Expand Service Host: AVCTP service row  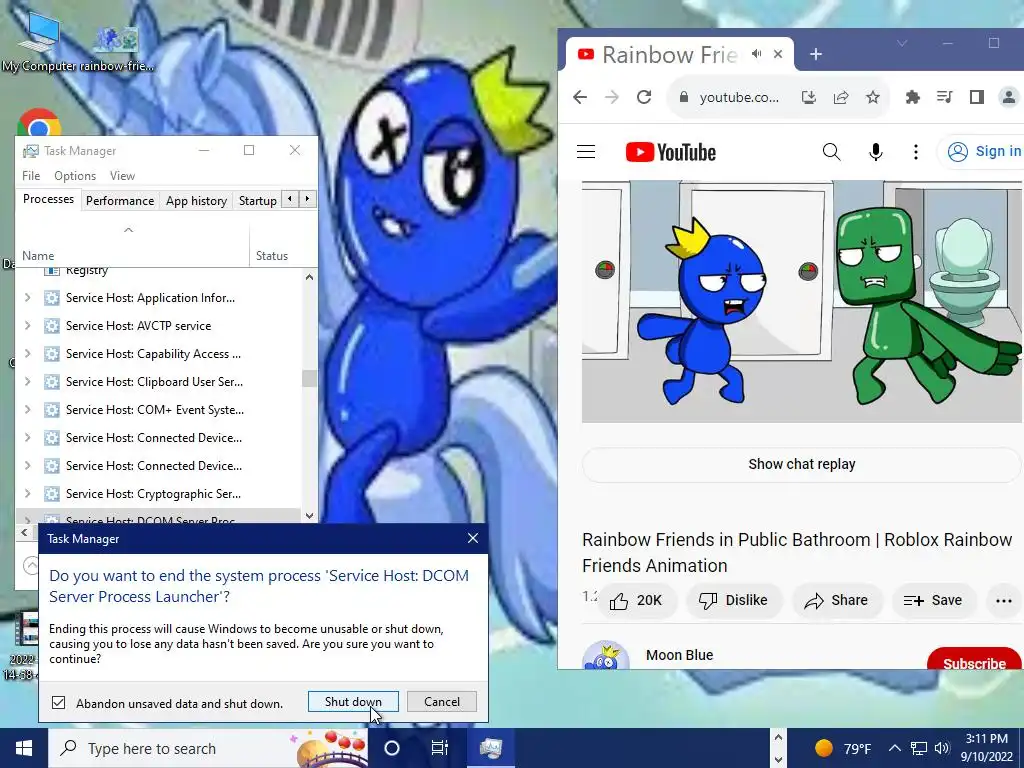(x=27, y=326)
